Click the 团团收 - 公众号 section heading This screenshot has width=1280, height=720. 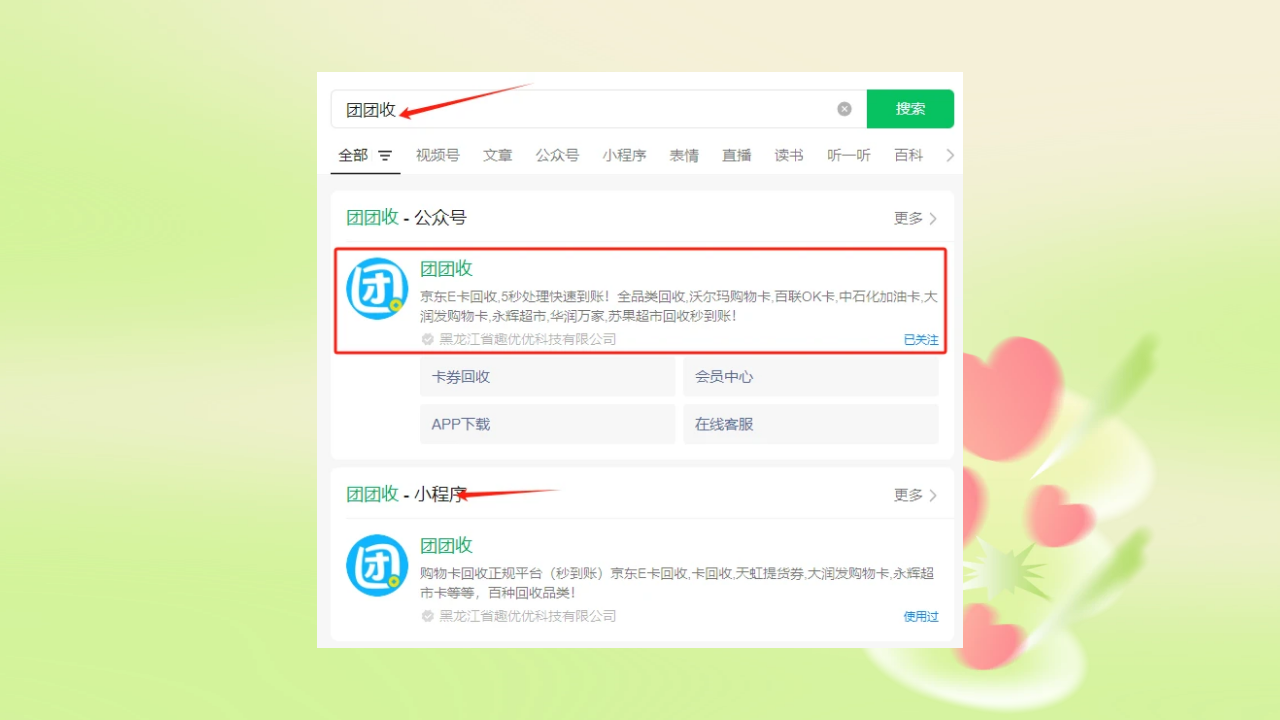(x=406, y=218)
